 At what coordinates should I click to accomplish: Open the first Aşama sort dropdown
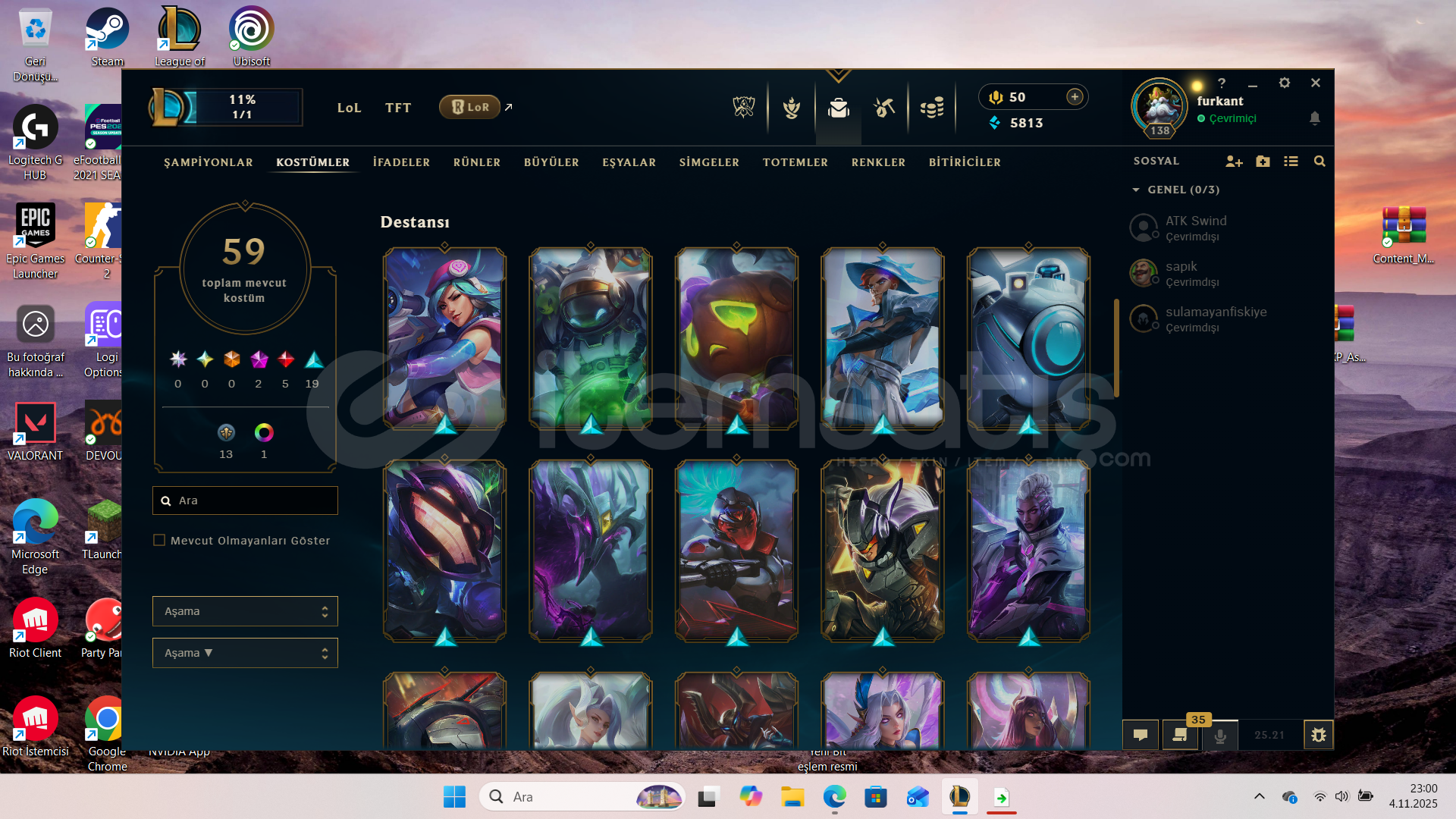coord(245,611)
